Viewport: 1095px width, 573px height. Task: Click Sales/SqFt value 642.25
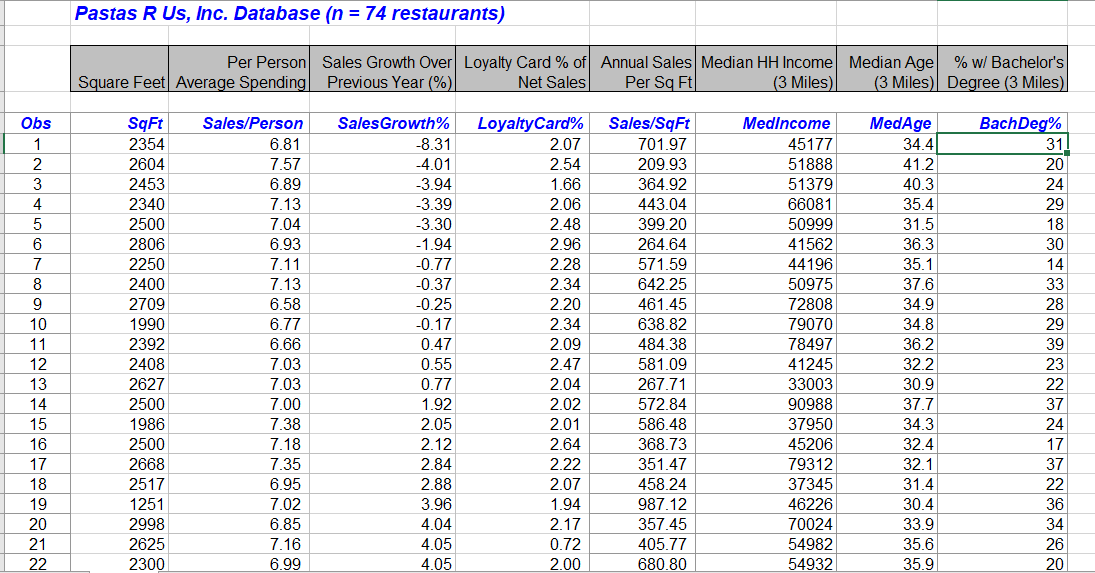[642, 285]
